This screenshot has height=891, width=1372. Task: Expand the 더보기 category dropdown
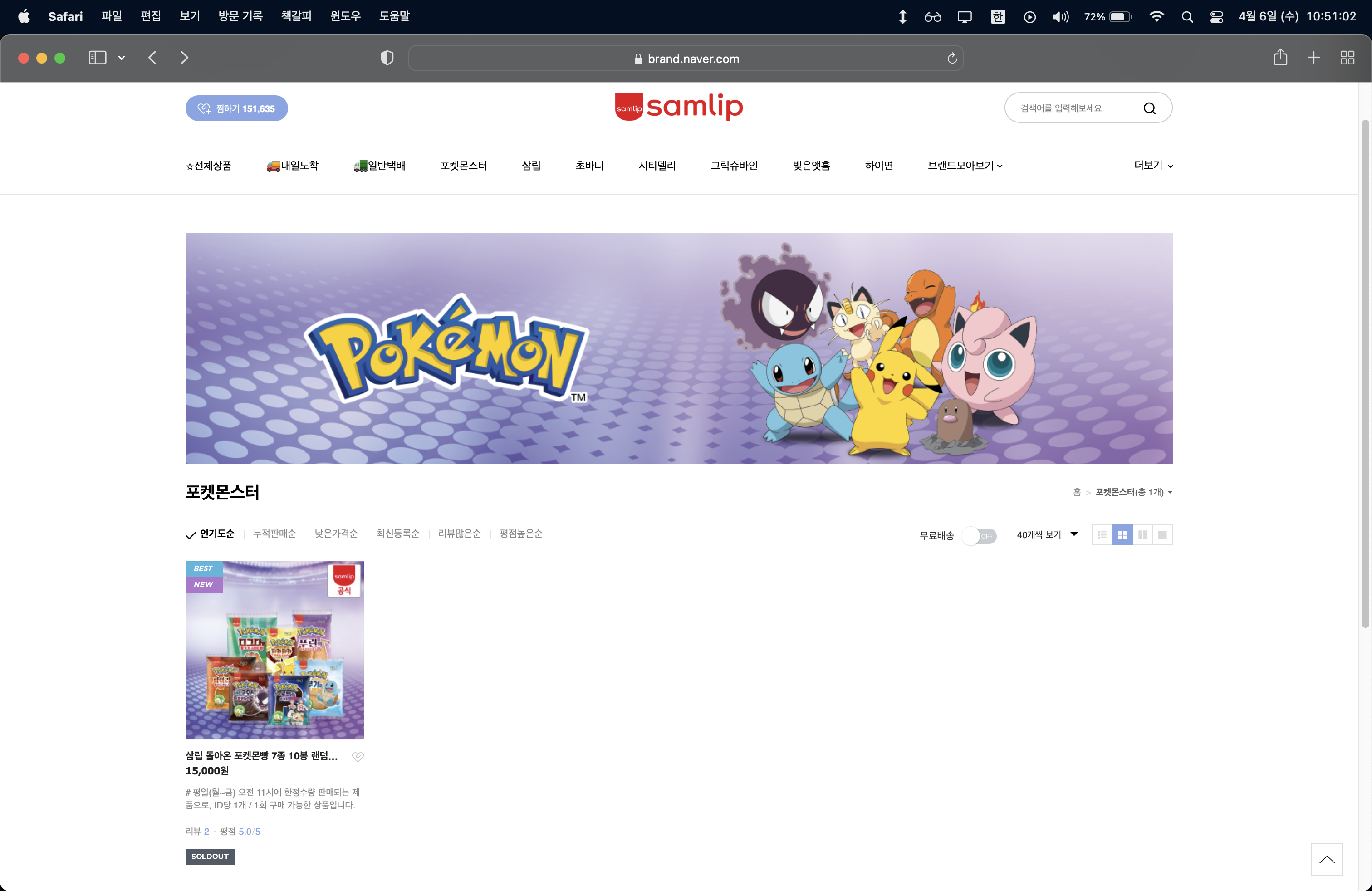(1153, 166)
